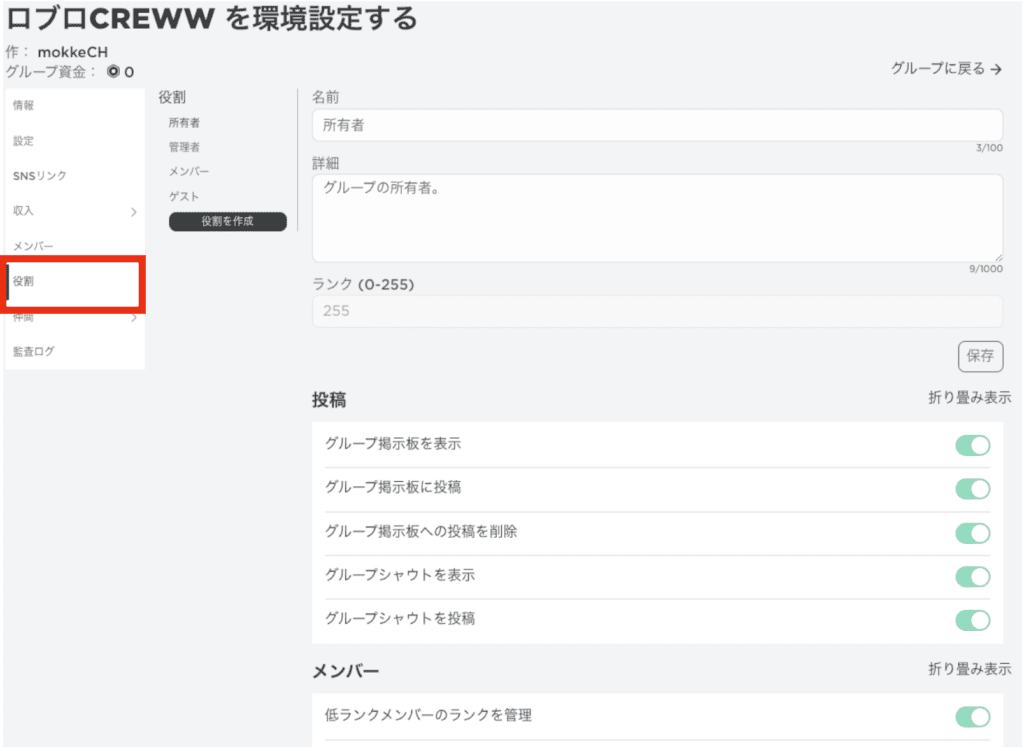Turn off グループシャウトを表示 toggle

972,577
